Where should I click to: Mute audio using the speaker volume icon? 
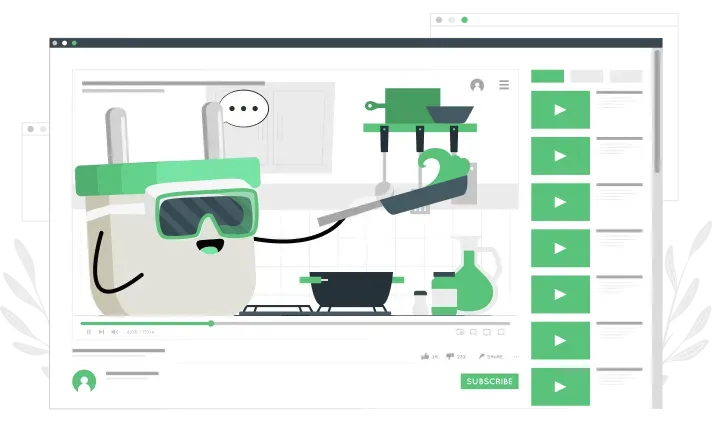click(115, 332)
